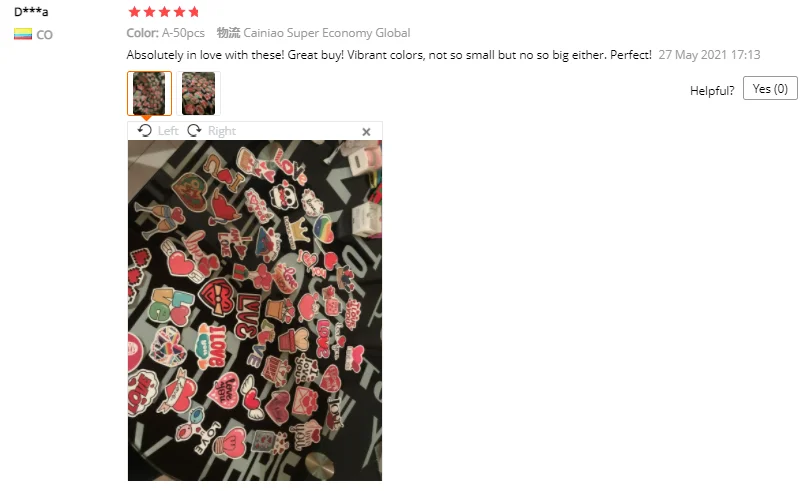The image size is (806, 491).
Task: Click the 'Helpful?' label
Action: coord(712,90)
